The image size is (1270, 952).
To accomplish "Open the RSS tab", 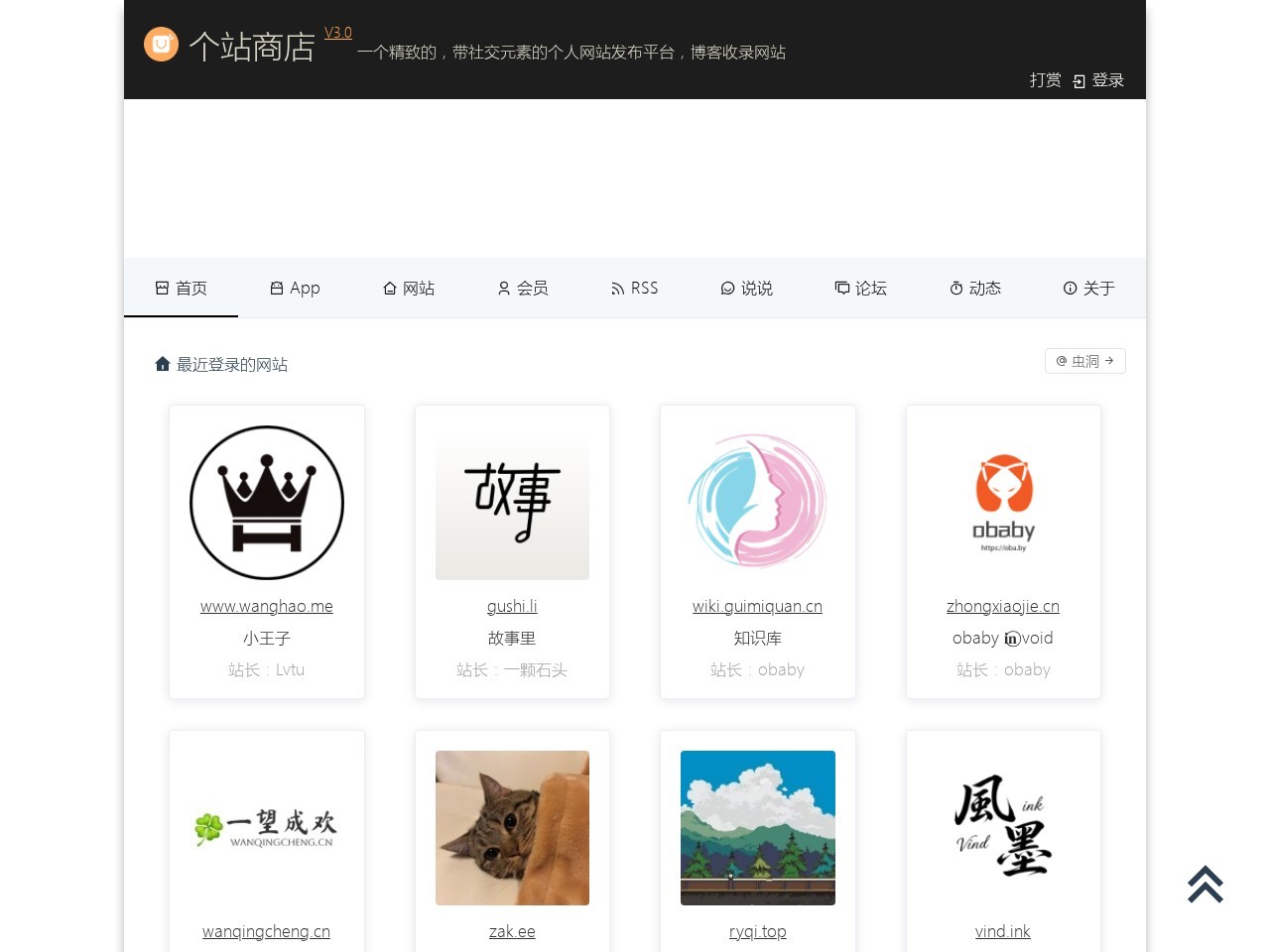I will pos(635,288).
